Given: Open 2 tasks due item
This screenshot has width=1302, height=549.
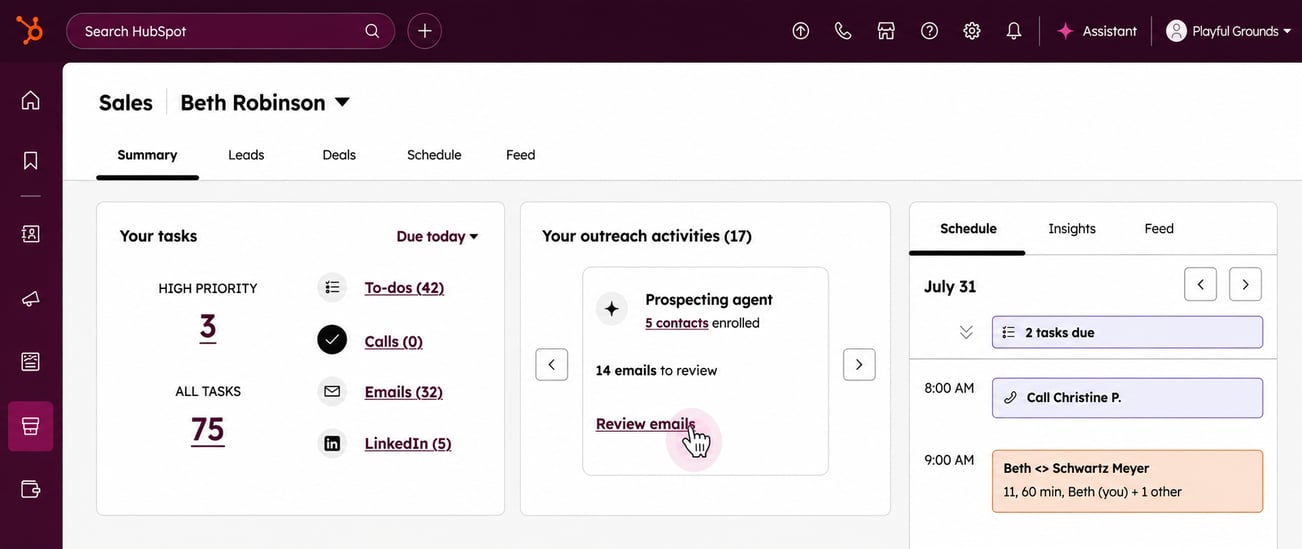Looking at the screenshot, I should (x=1127, y=332).
